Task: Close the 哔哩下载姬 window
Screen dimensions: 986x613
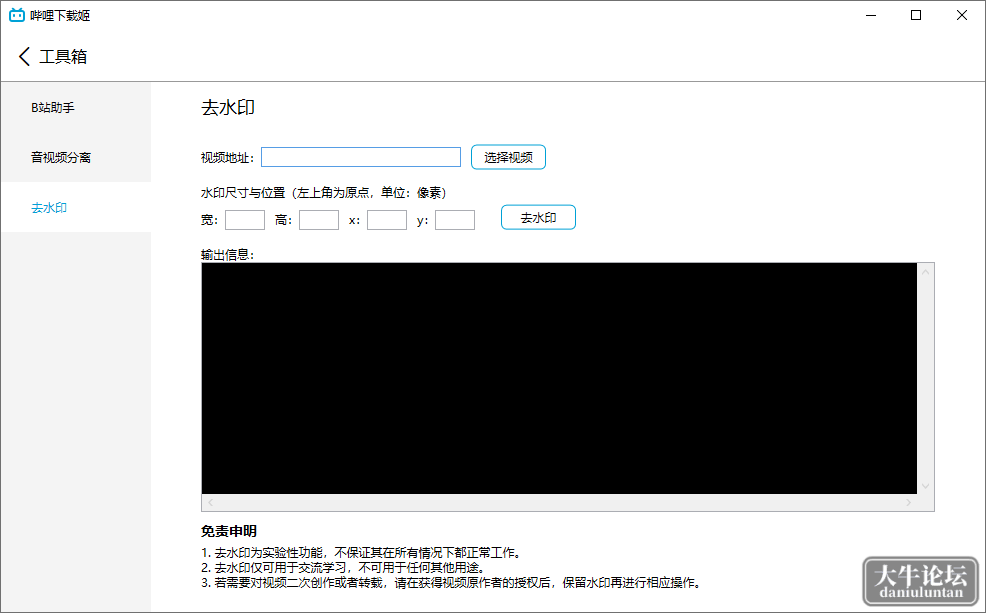Action: (962, 15)
